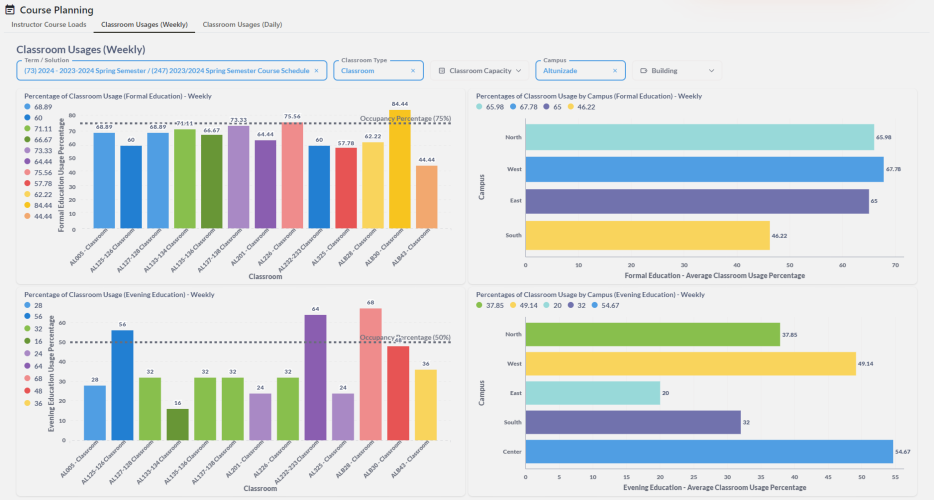Remove the Classroom Type filter value
This screenshot has height=500, width=934.
413,71
